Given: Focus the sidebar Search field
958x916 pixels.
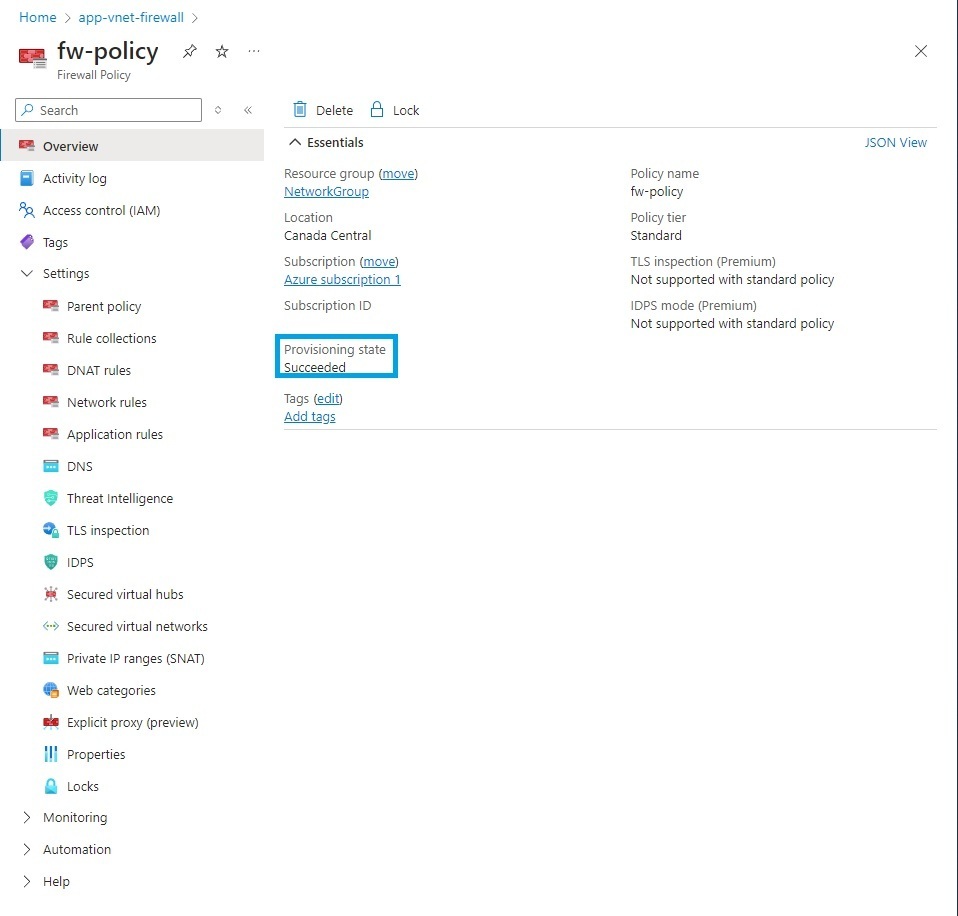Looking at the screenshot, I should coord(108,110).
